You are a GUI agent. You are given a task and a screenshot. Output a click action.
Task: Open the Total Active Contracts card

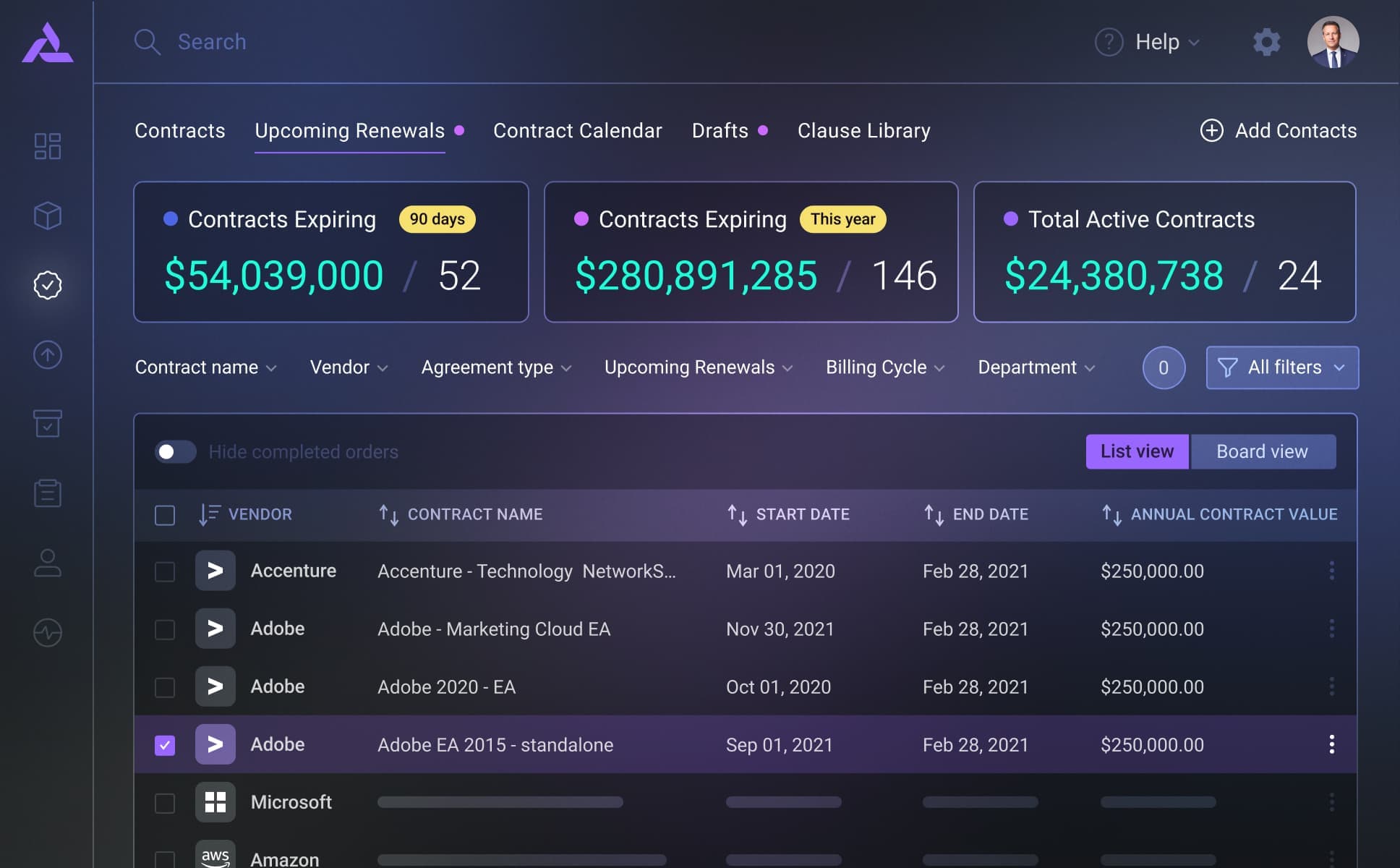[x=1164, y=252]
